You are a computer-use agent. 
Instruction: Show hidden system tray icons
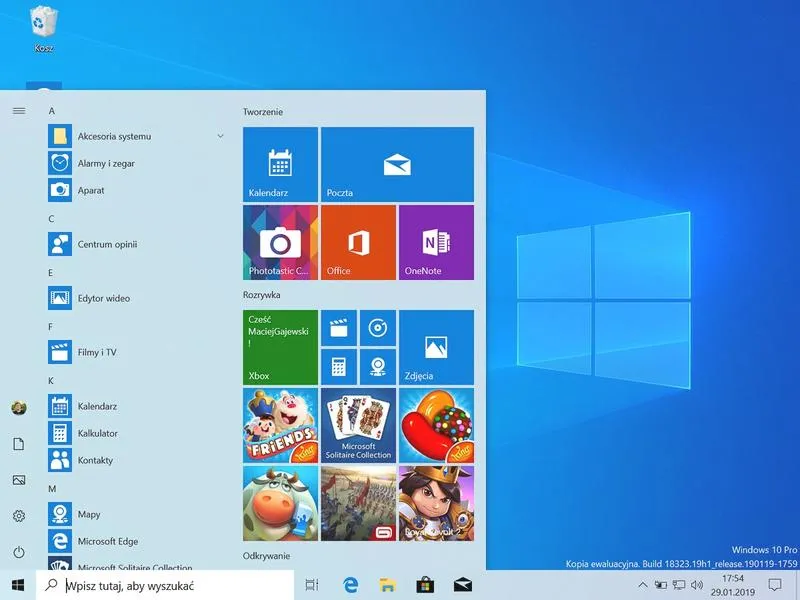(643, 585)
